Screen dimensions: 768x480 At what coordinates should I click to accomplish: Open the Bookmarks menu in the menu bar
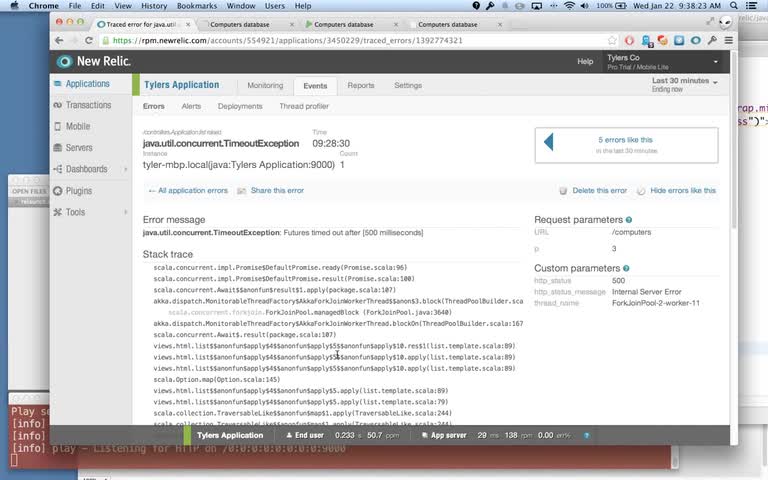coord(196,6)
